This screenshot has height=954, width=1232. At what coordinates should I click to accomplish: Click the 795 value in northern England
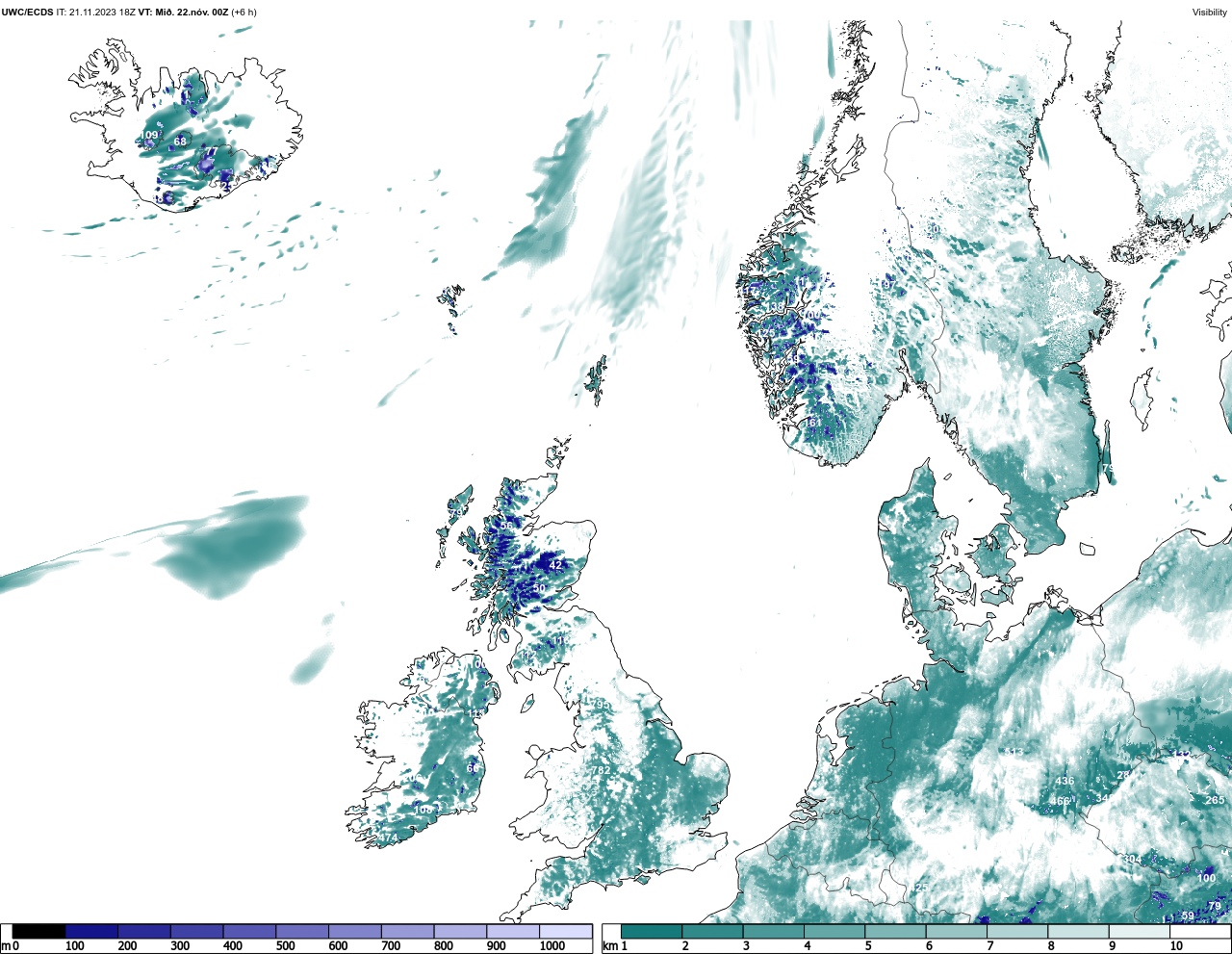[x=601, y=705]
